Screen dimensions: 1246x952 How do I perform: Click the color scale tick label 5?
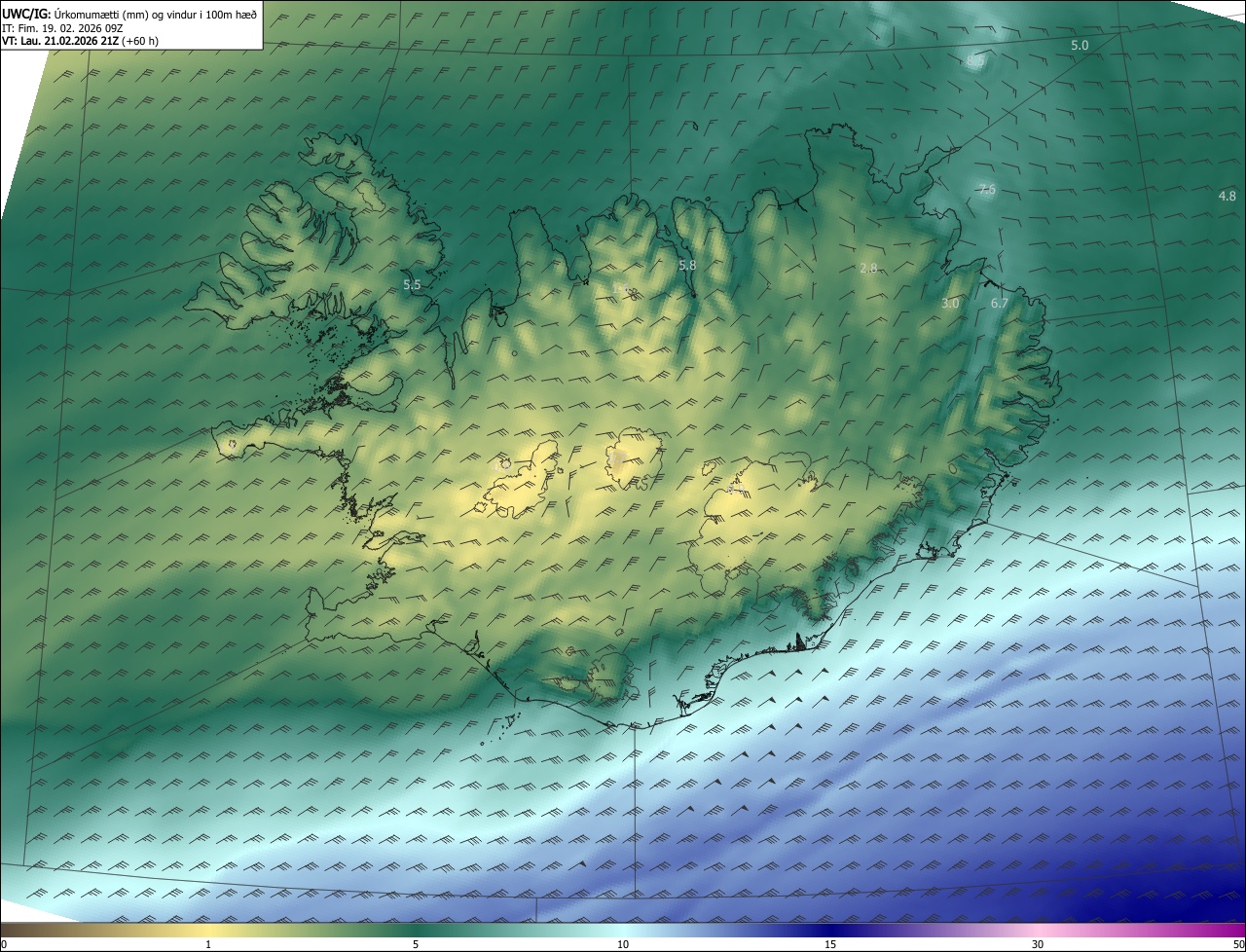tap(416, 944)
